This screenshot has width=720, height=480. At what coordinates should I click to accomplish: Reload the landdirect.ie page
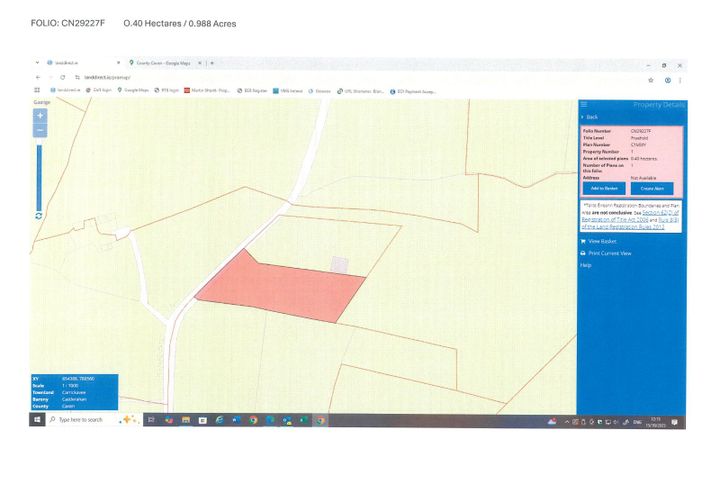(x=63, y=78)
